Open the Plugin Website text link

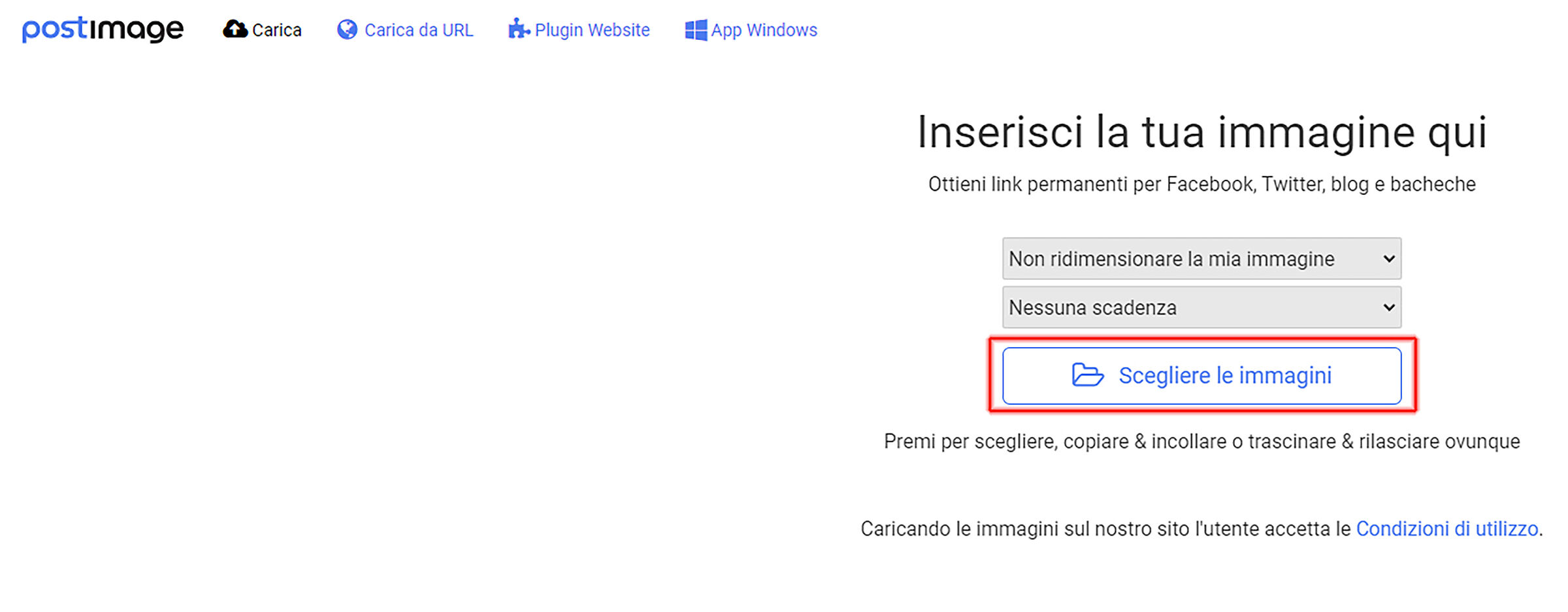click(x=592, y=30)
